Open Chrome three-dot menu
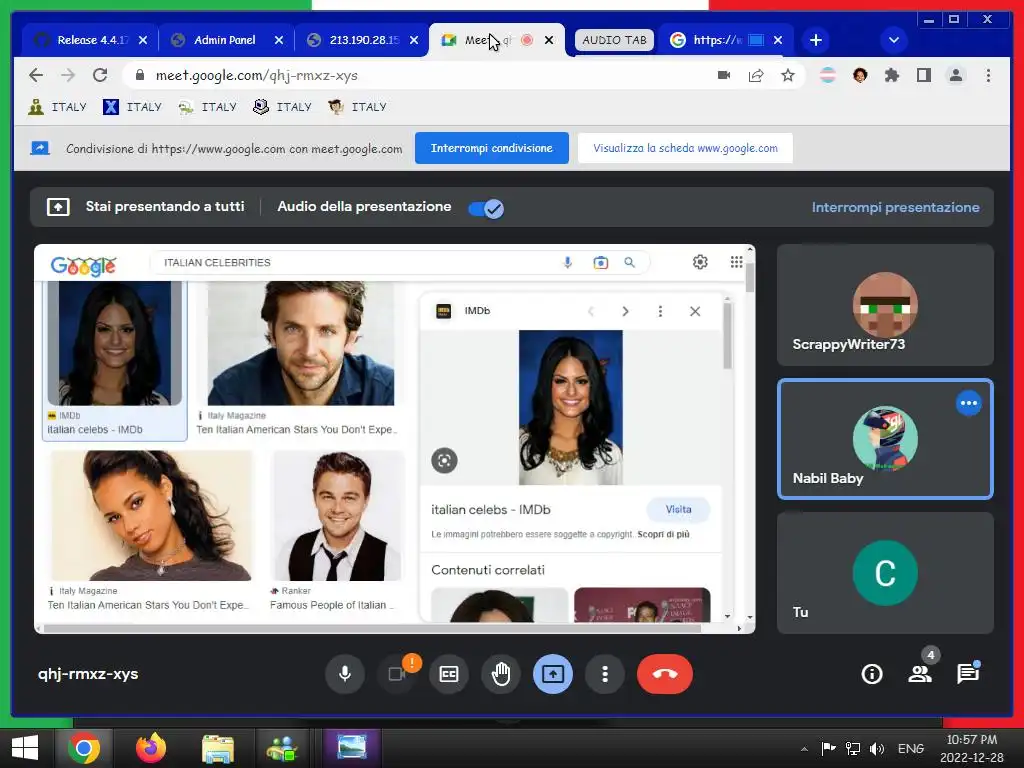 tap(988, 75)
